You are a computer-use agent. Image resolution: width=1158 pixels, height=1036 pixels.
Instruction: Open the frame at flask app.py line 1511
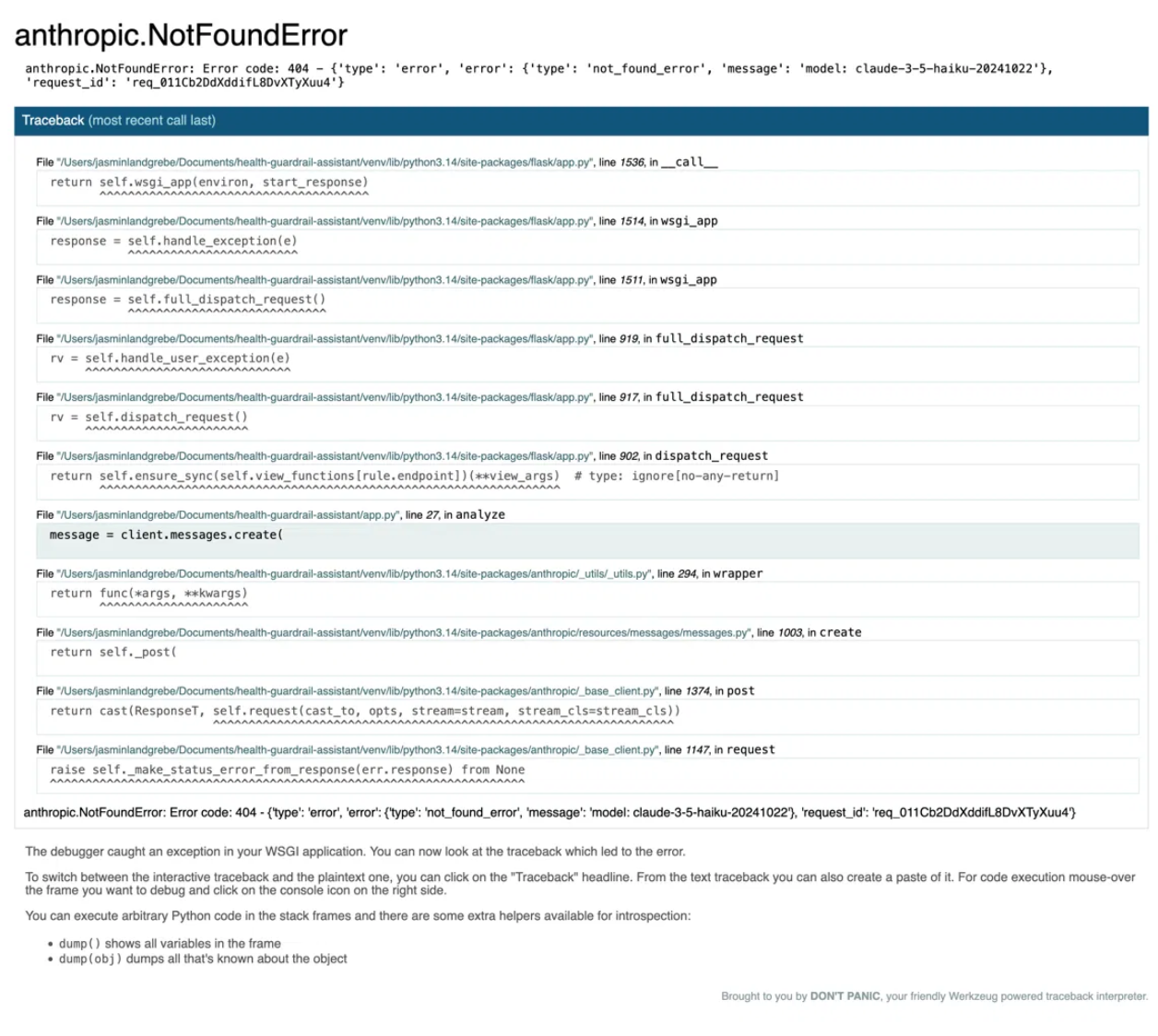pyautogui.click(x=377, y=280)
